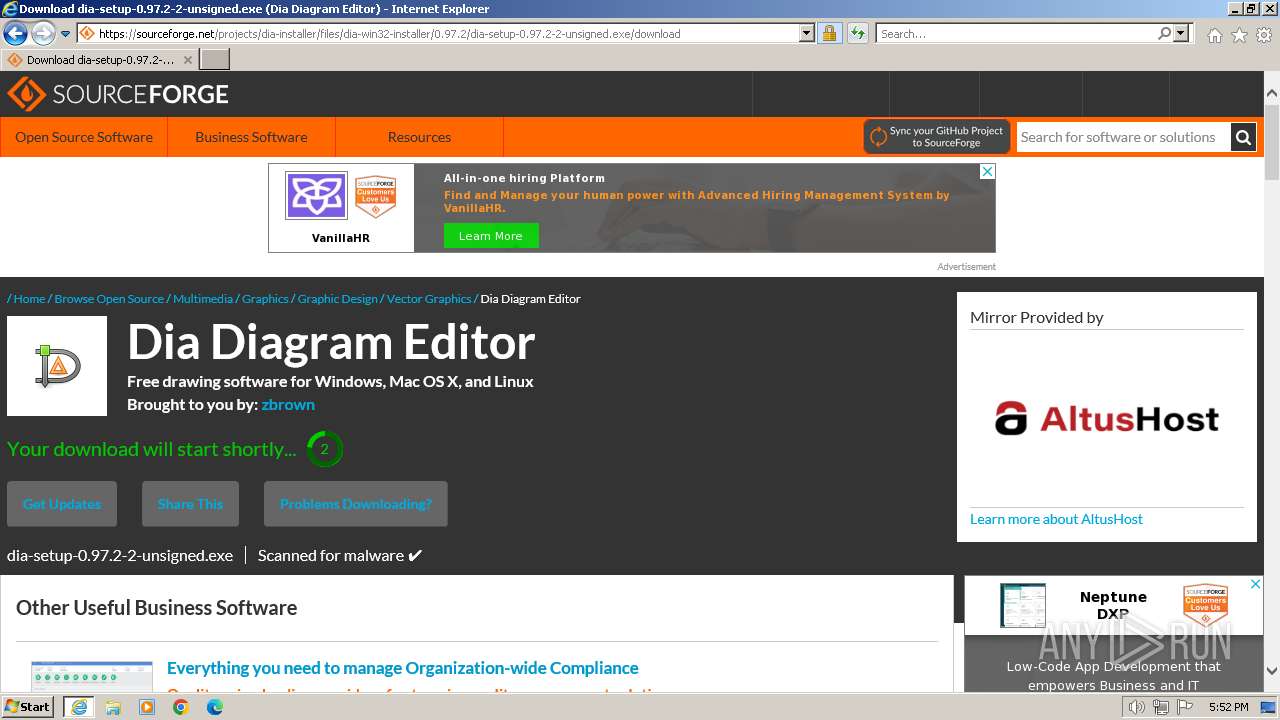The width and height of the screenshot is (1280, 720).
Task: Click the site search magnifier button
Action: 1243,137
